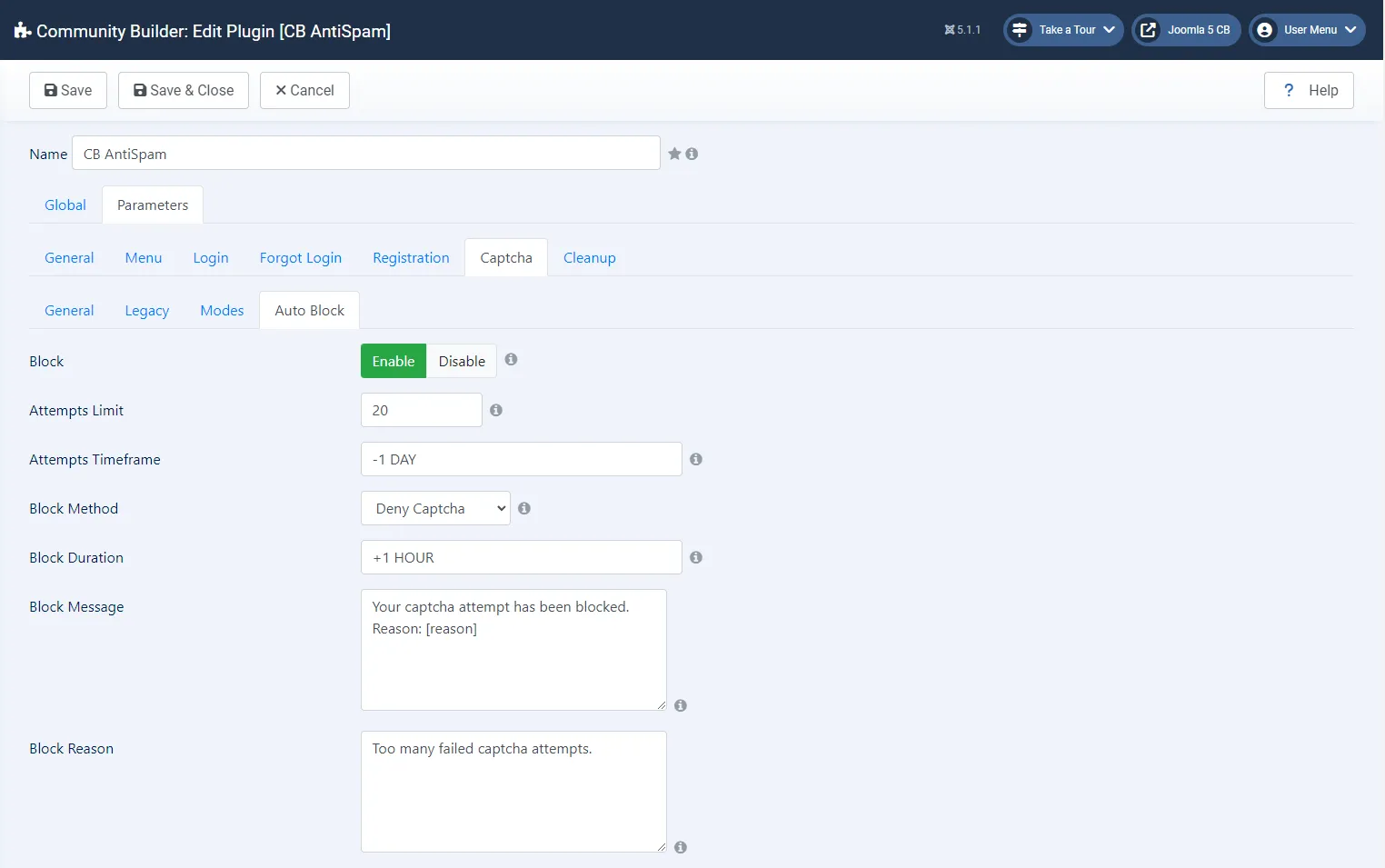Click the Block Reason resize handle
The width and height of the screenshot is (1385, 868).
point(661,846)
